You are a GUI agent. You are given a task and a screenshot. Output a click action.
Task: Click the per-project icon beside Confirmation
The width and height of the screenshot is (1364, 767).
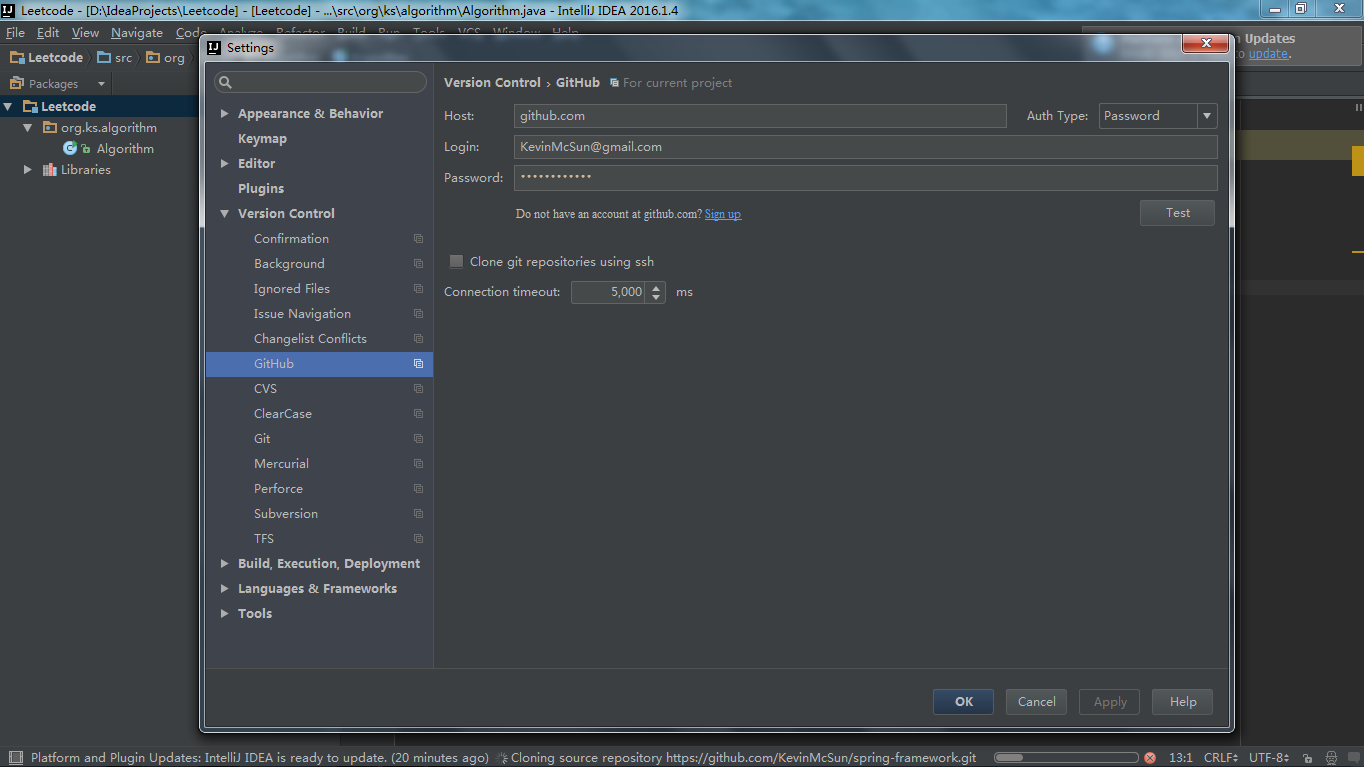[419, 239]
